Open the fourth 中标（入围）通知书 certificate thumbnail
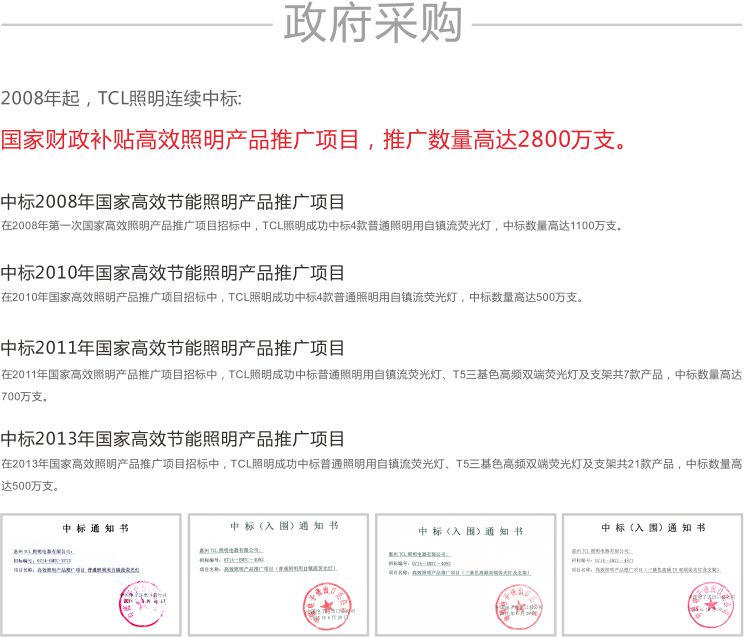 pyautogui.click(x=652, y=575)
